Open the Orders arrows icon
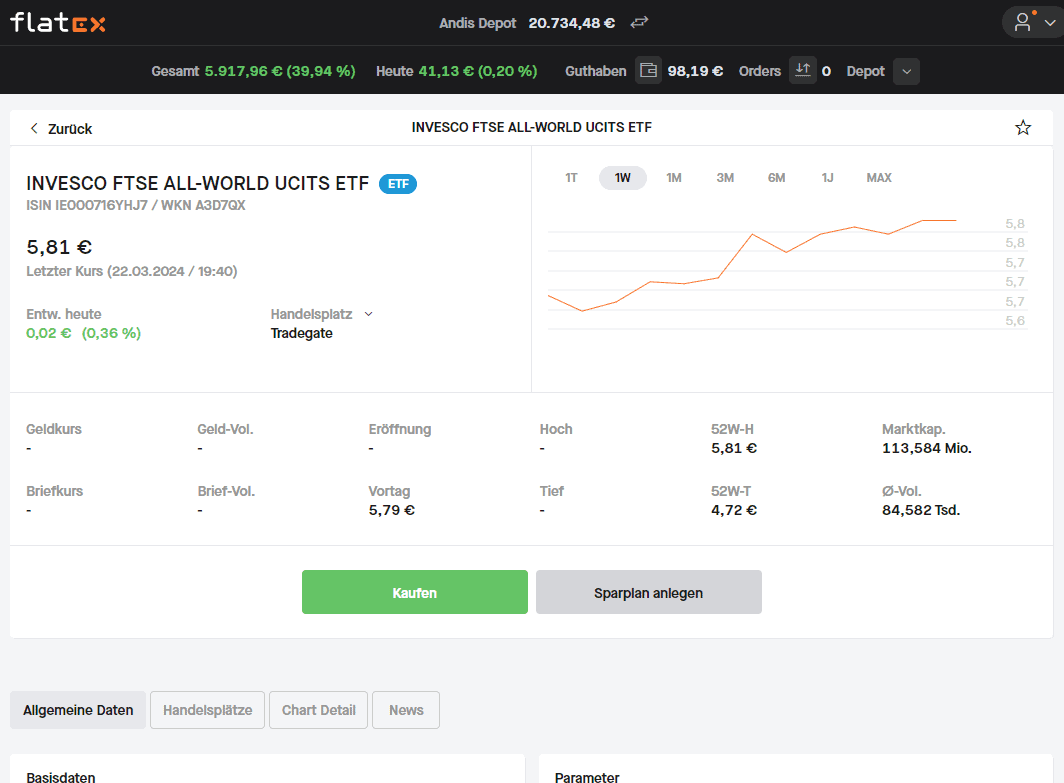The height and width of the screenshot is (783, 1064). pos(803,71)
